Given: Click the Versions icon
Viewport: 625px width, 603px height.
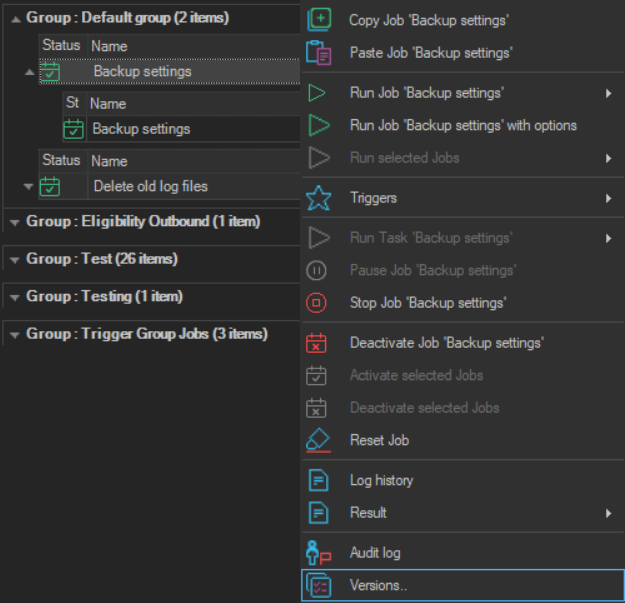Looking at the screenshot, I should coord(317,585).
